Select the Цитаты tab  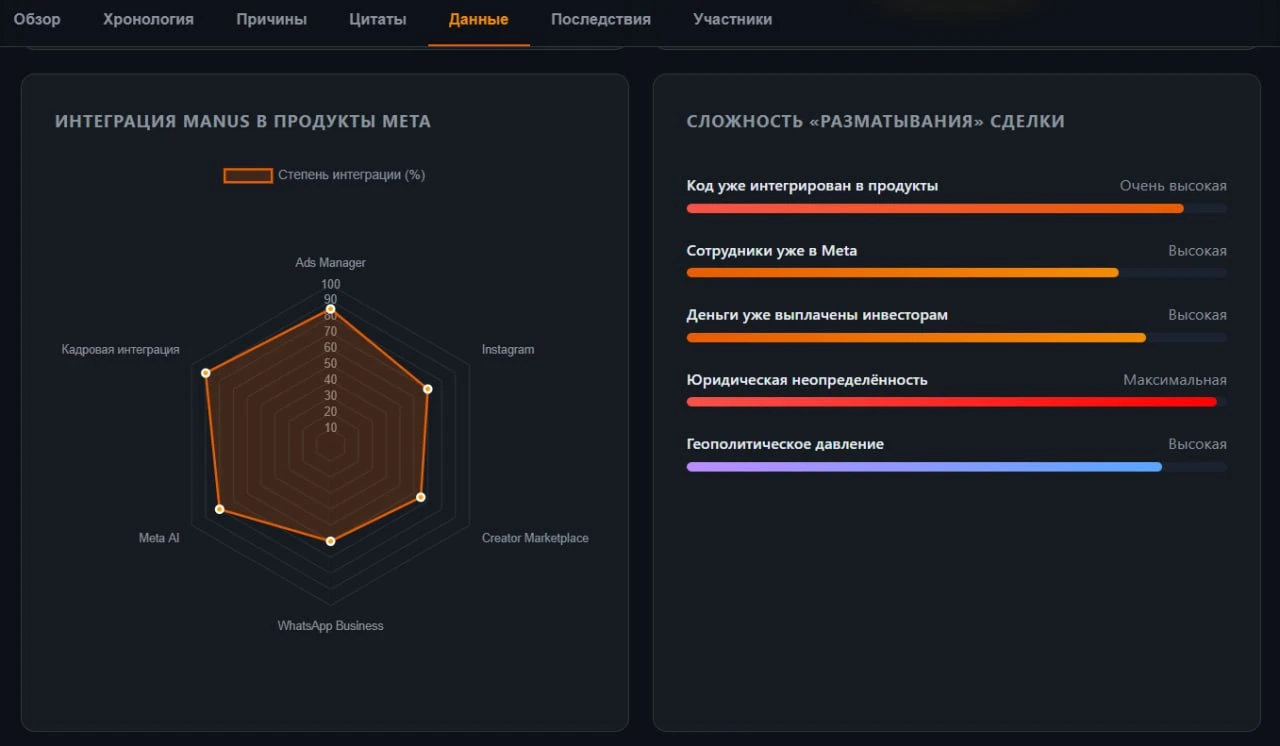click(x=378, y=20)
